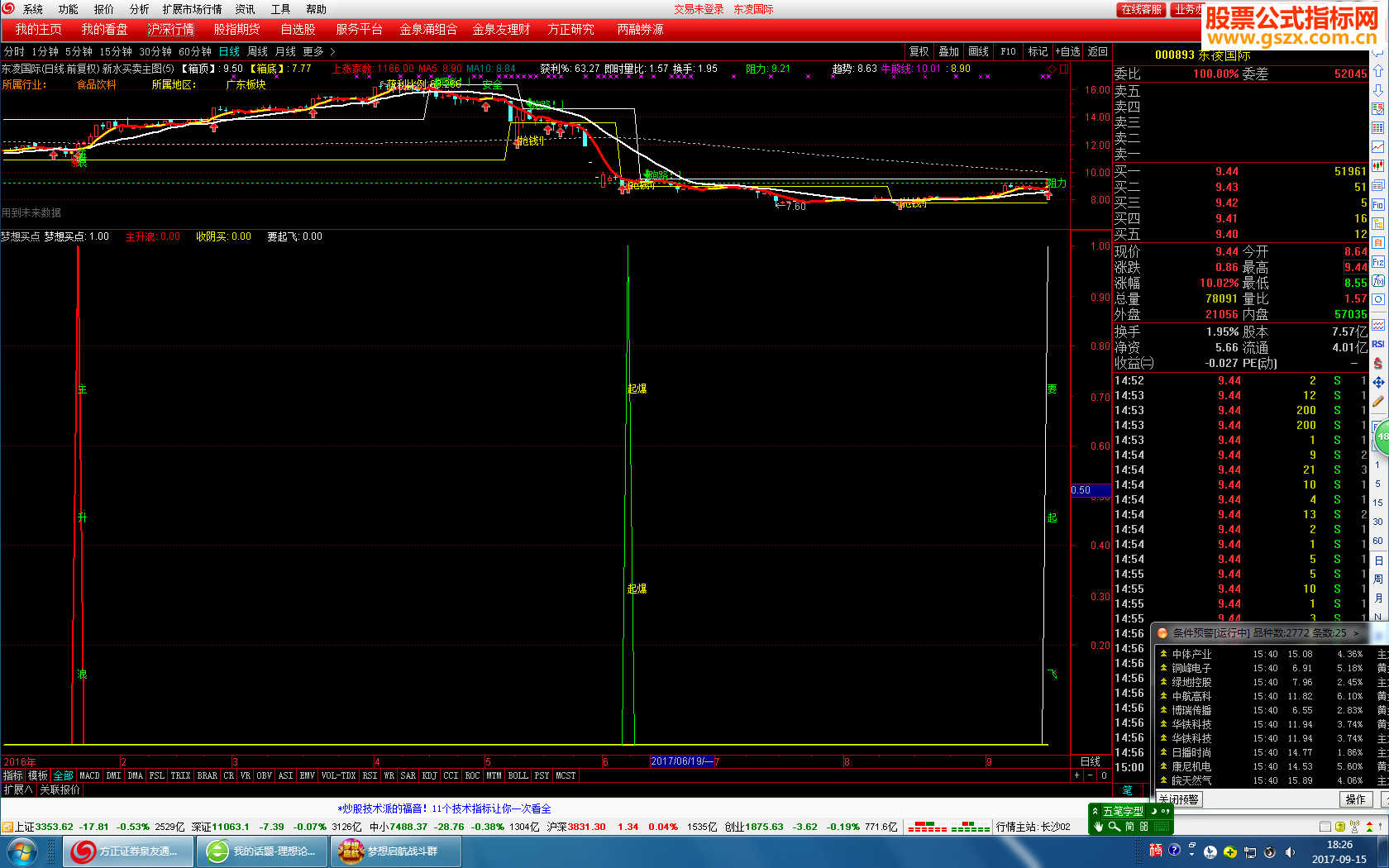Click the 关闭预警 button

tap(1178, 799)
